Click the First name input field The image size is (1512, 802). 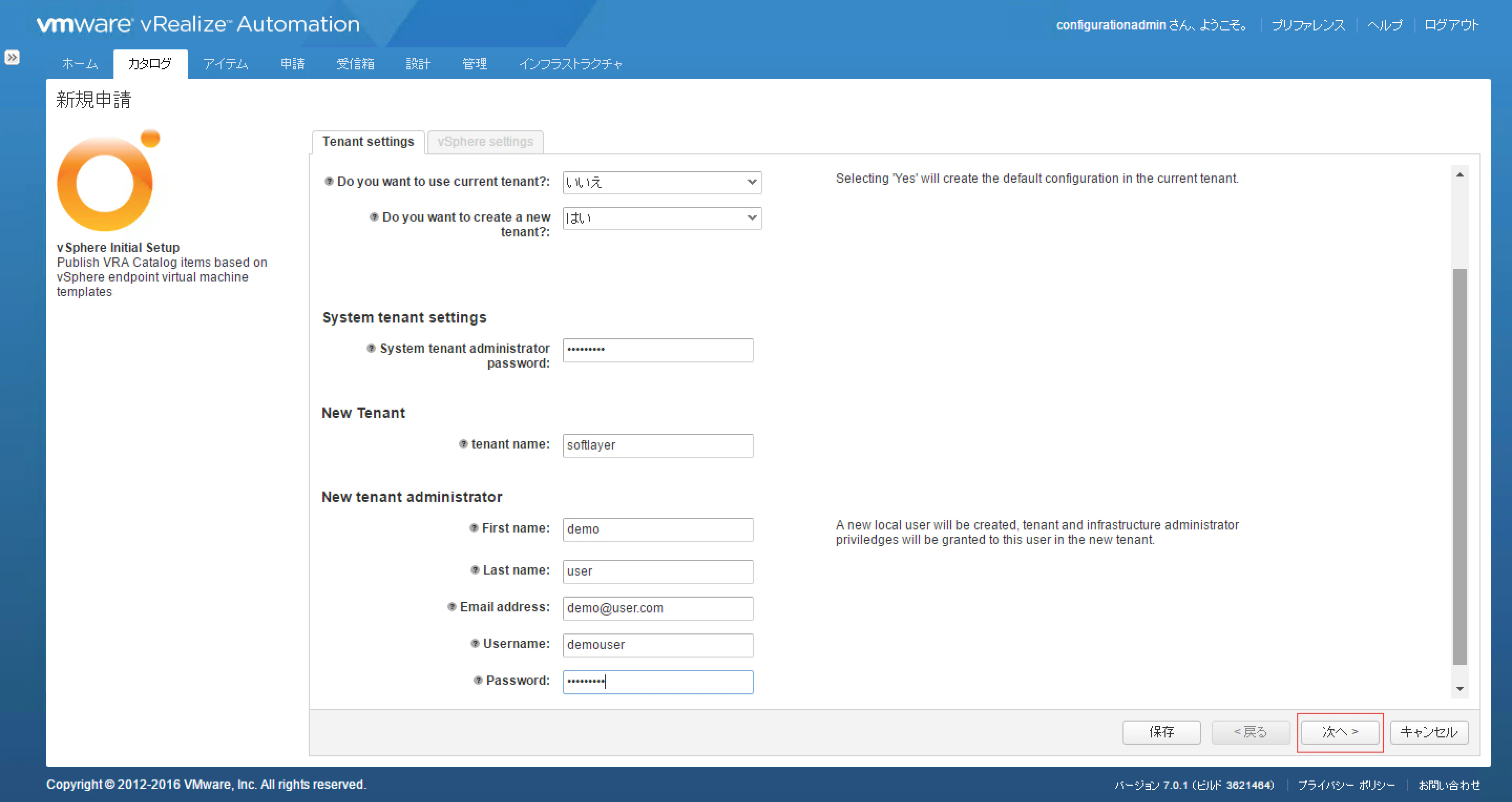coord(657,529)
